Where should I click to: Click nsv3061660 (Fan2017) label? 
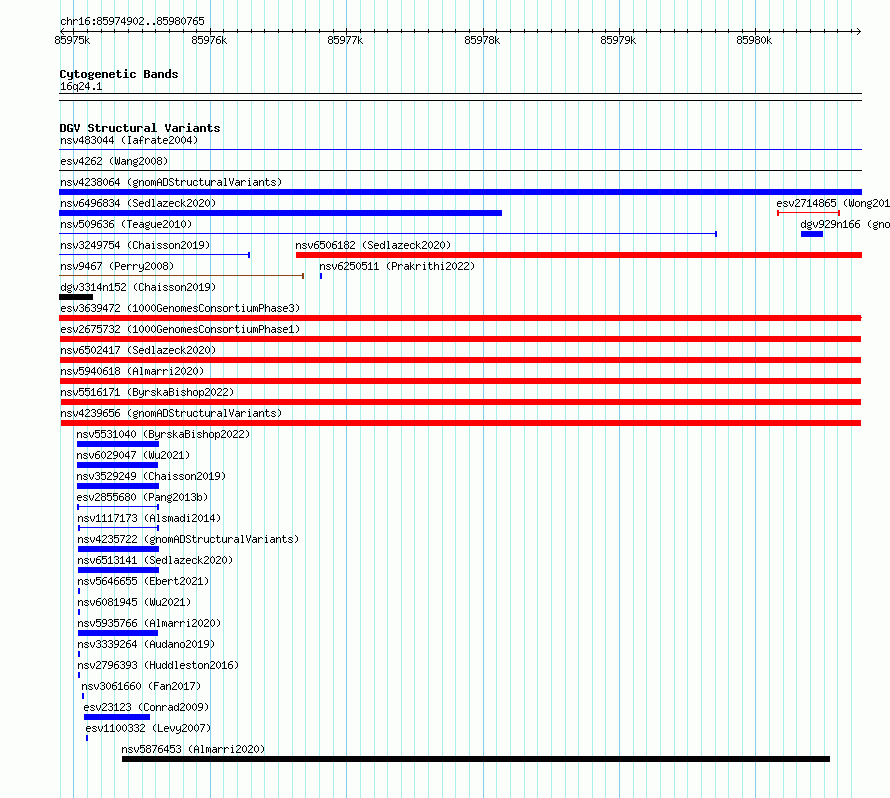point(141,686)
